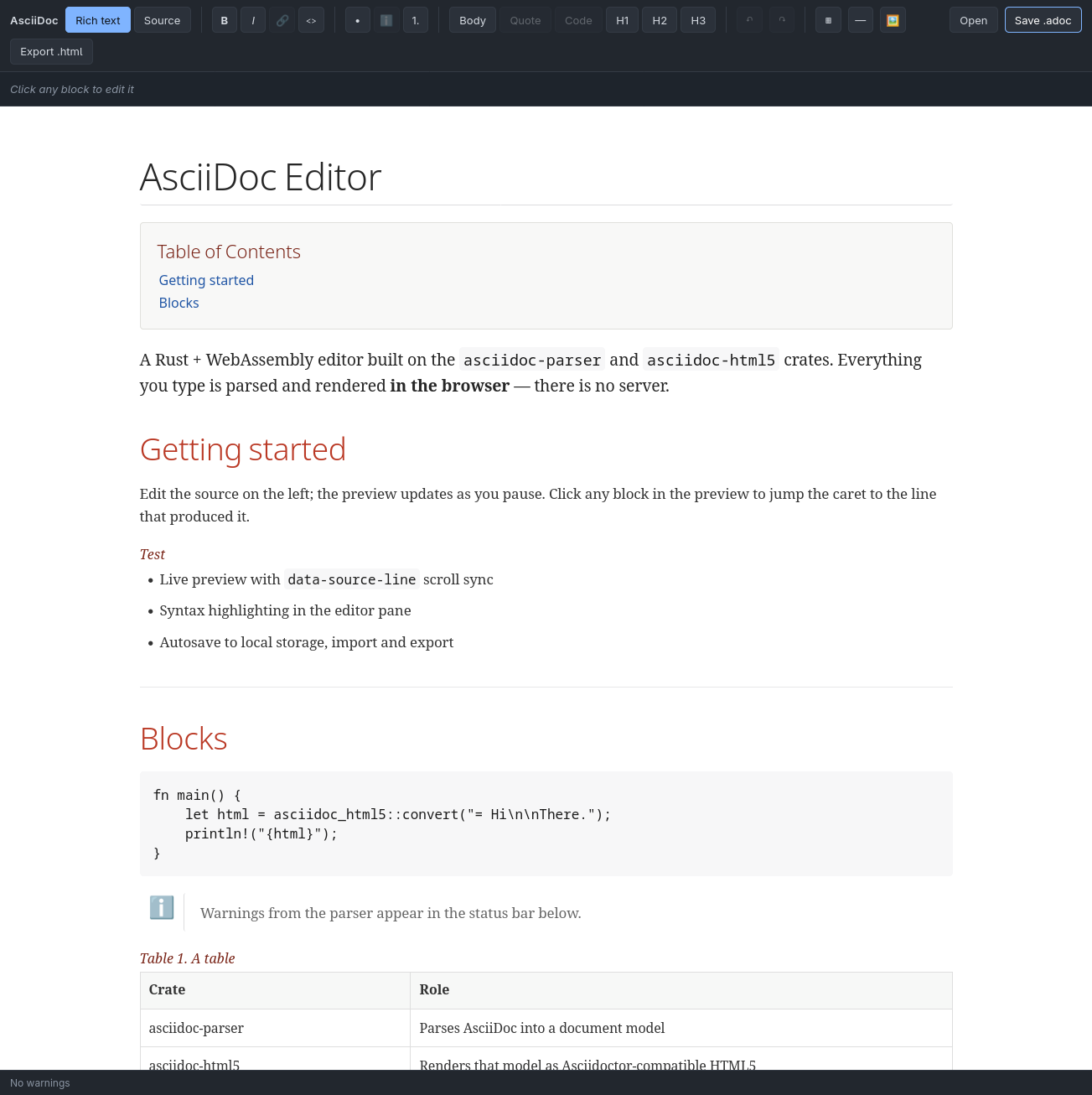Viewport: 1092px width, 1095px height.
Task: Export the document as .html
Action: point(52,51)
